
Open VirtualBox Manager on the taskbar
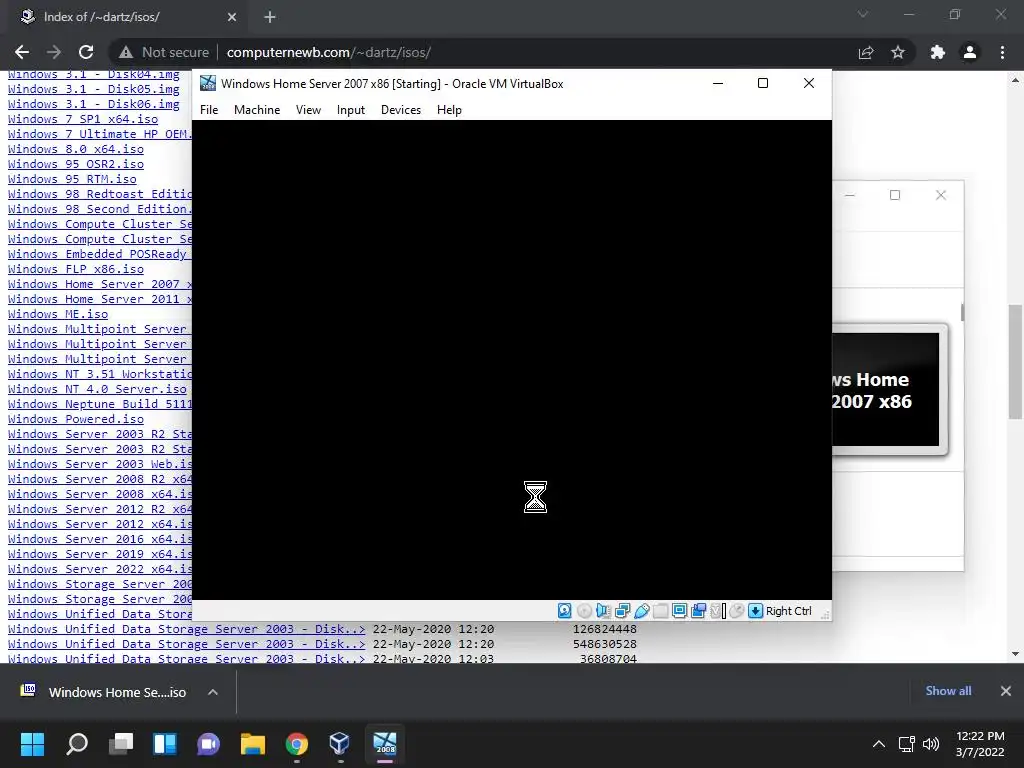pyautogui.click(x=340, y=744)
